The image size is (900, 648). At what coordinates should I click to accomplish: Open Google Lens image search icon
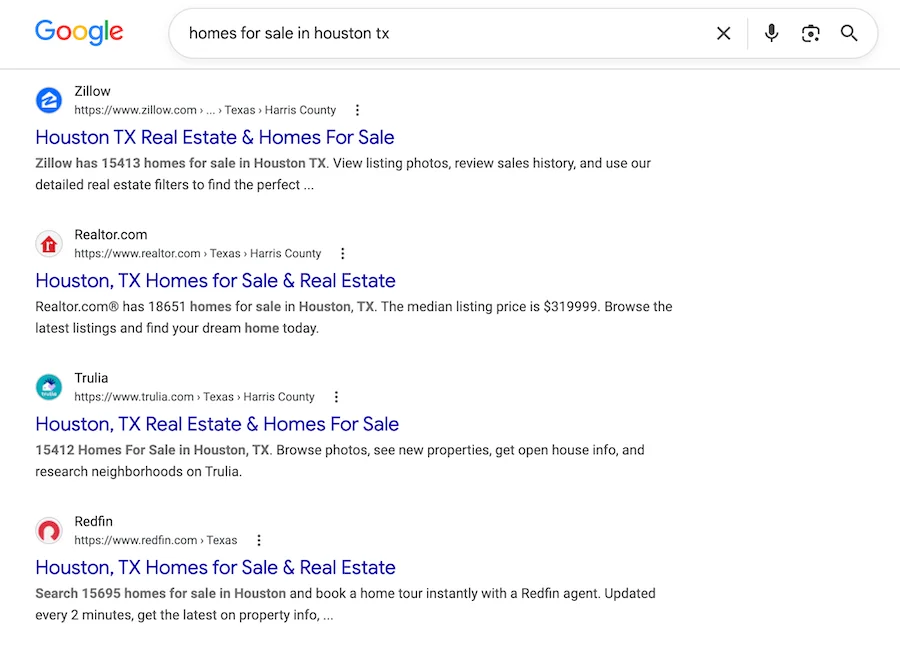coord(810,33)
